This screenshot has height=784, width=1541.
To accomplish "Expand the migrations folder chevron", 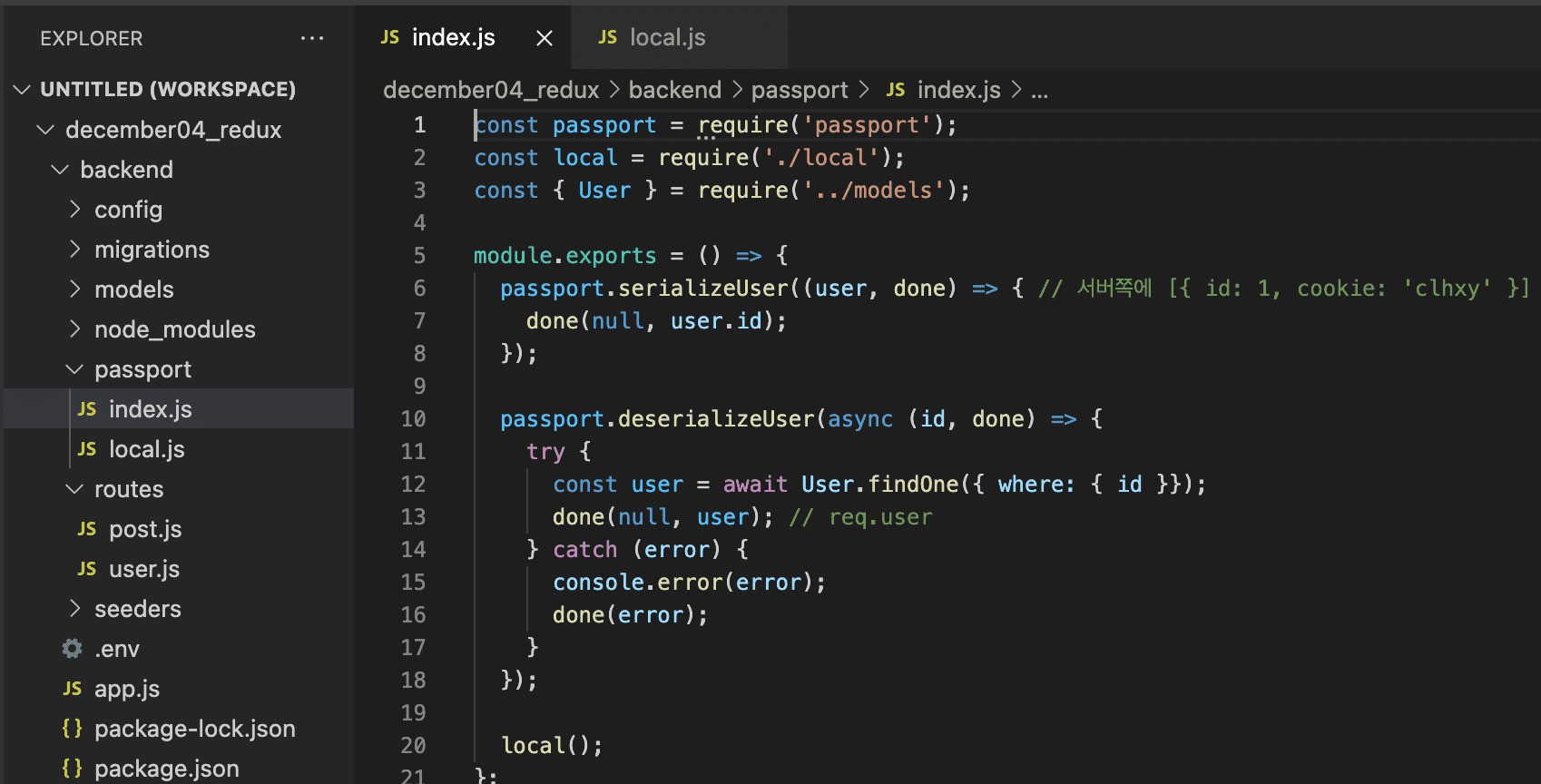I will tap(74, 250).
